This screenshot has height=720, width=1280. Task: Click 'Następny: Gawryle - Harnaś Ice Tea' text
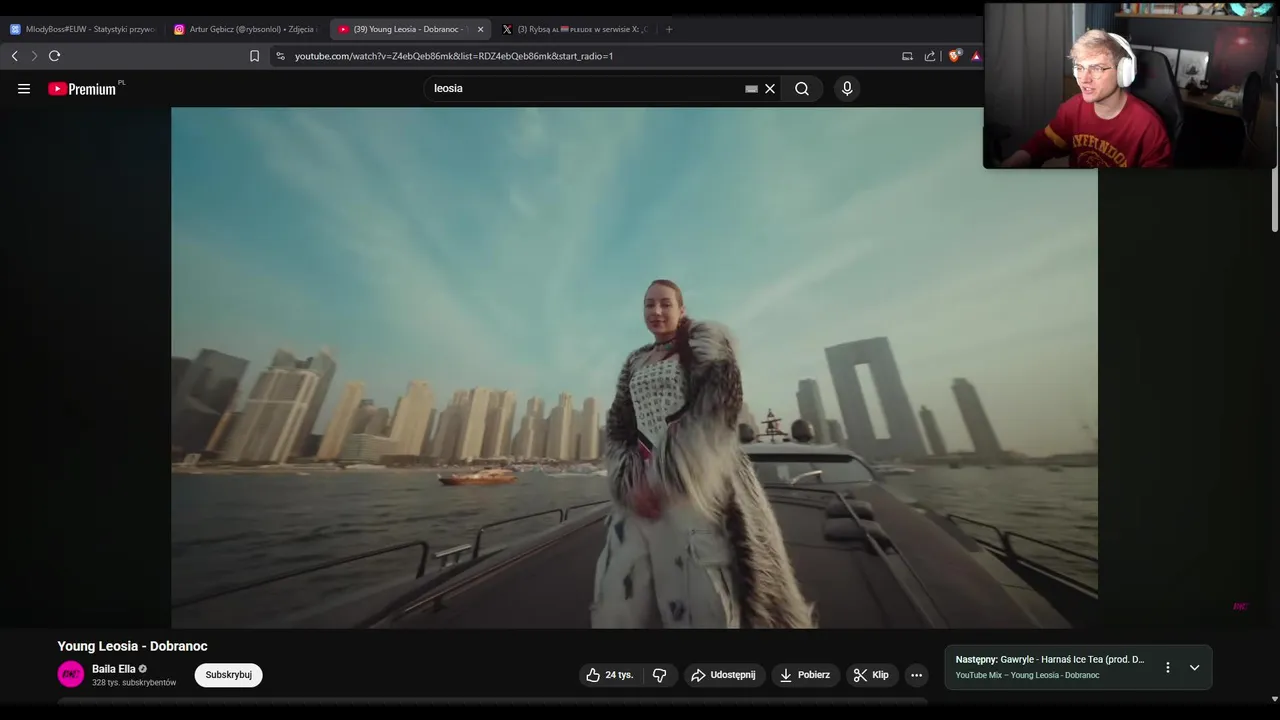click(1049, 660)
